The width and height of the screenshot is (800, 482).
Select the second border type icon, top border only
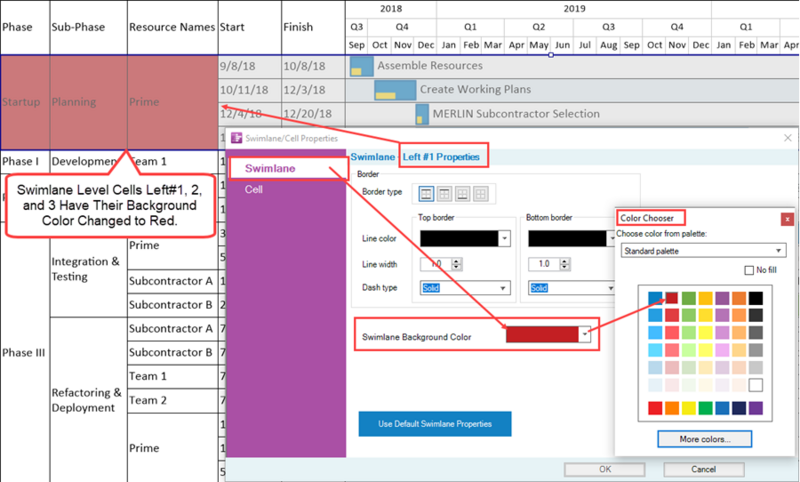pos(444,194)
